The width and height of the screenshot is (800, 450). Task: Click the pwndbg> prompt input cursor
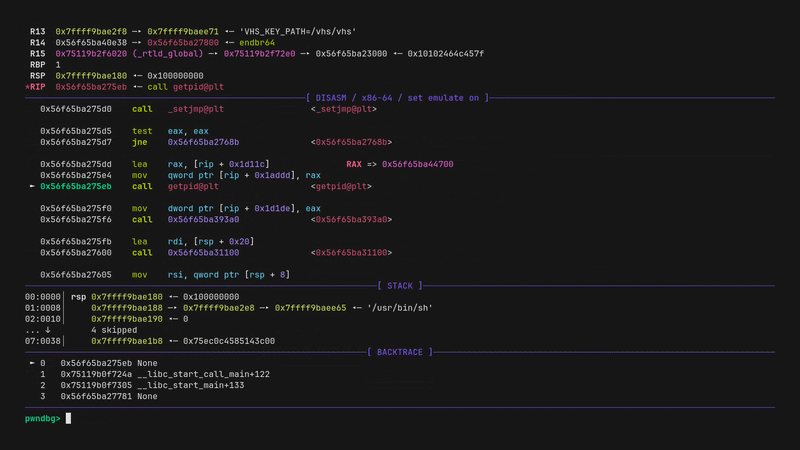point(68,418)
